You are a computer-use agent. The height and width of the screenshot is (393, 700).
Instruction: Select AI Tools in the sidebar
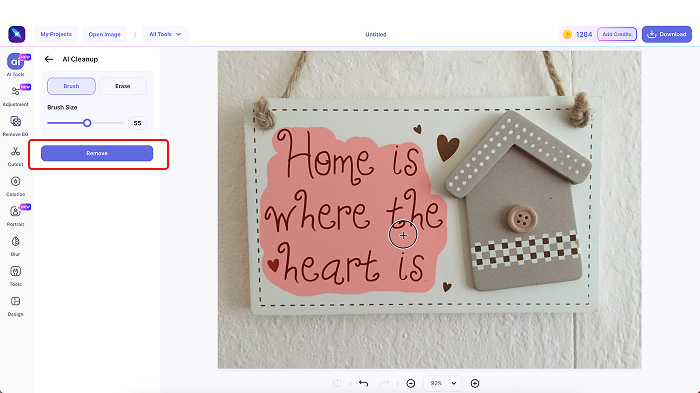tap(16, 65)
